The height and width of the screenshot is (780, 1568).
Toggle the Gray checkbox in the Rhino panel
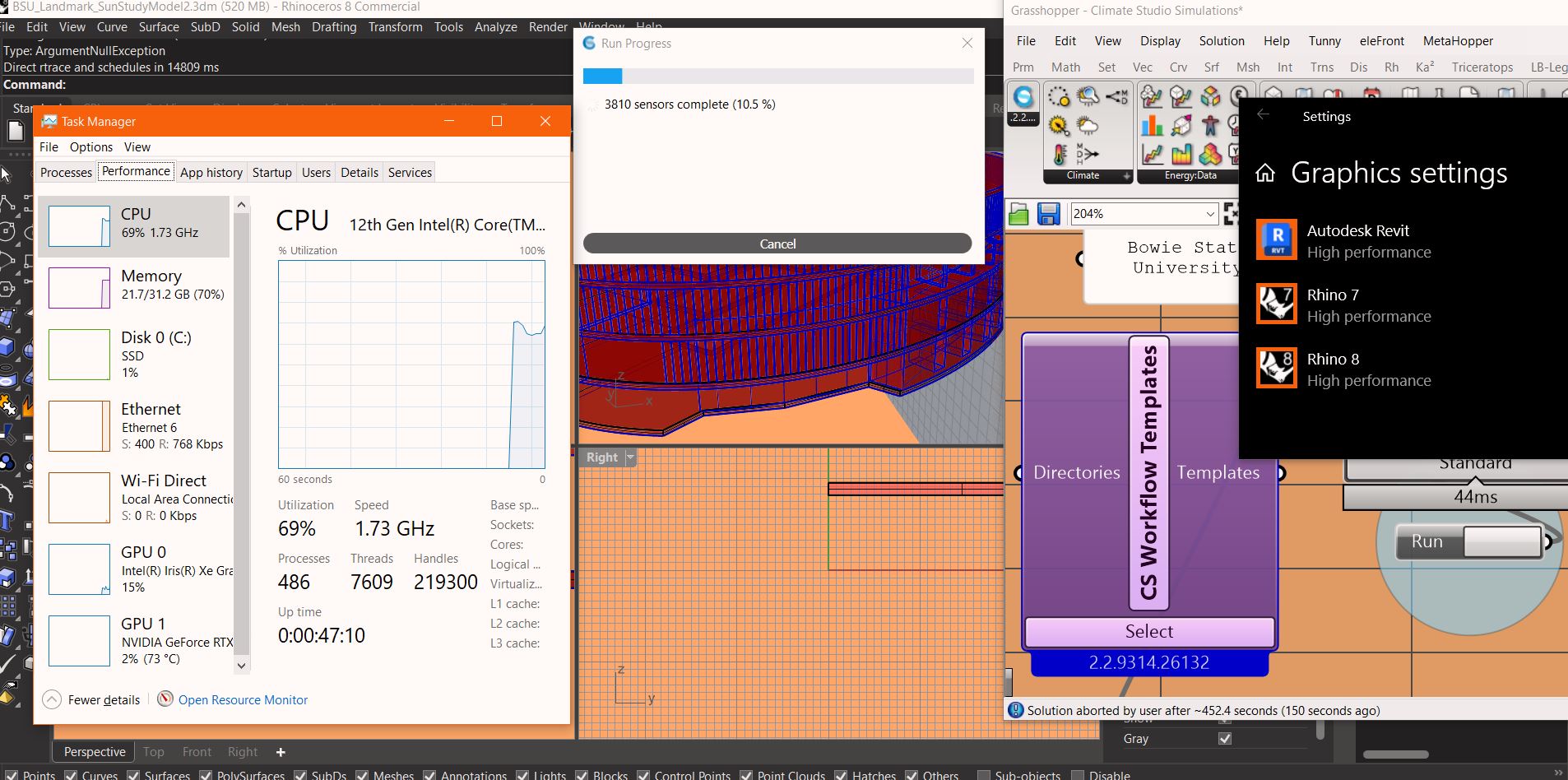point(1225,738)
